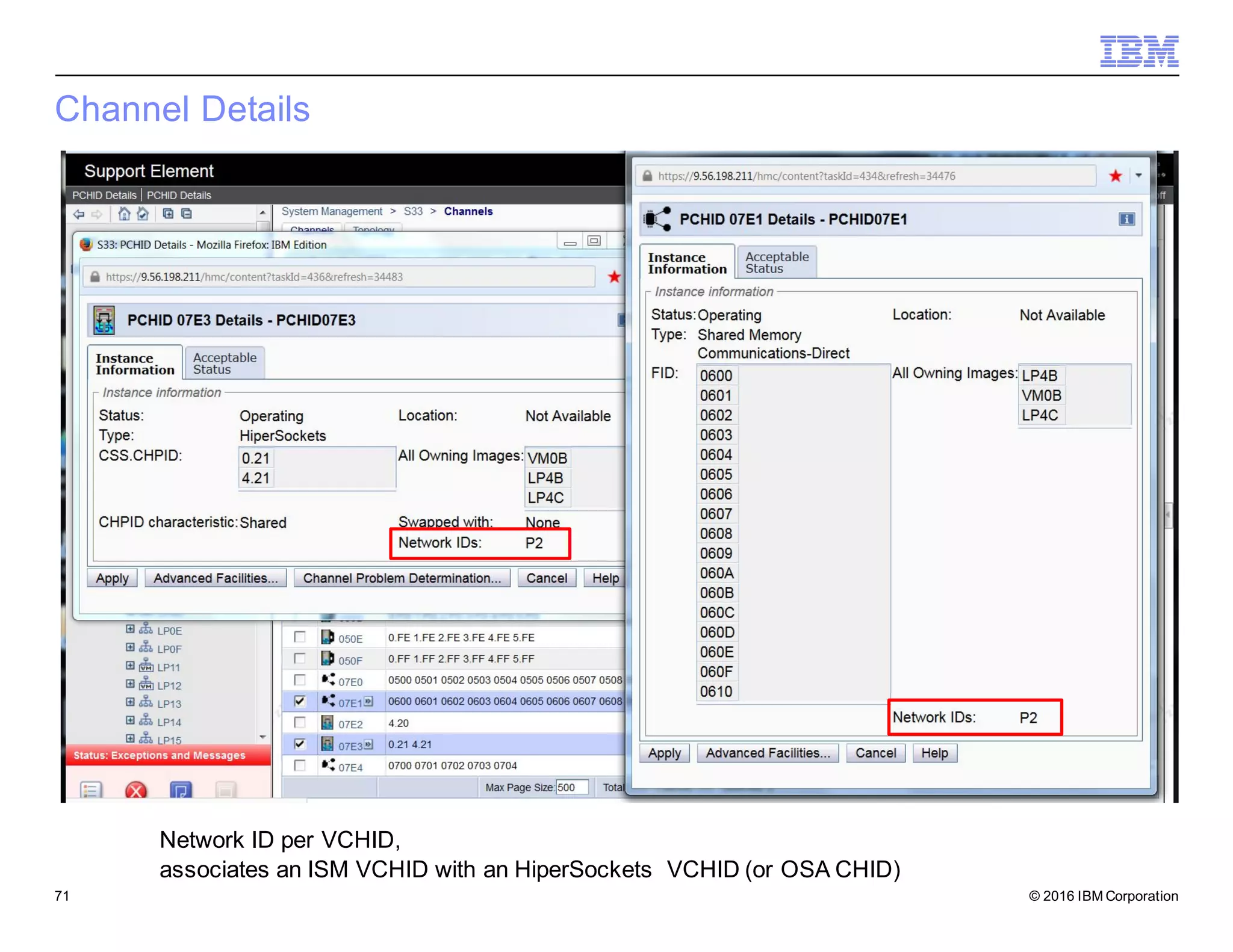Viewport: 1233px width, 952px height.
Task: Click the ISM channel icon in PCHID 07E1 header
Action: tap(658, 219)
